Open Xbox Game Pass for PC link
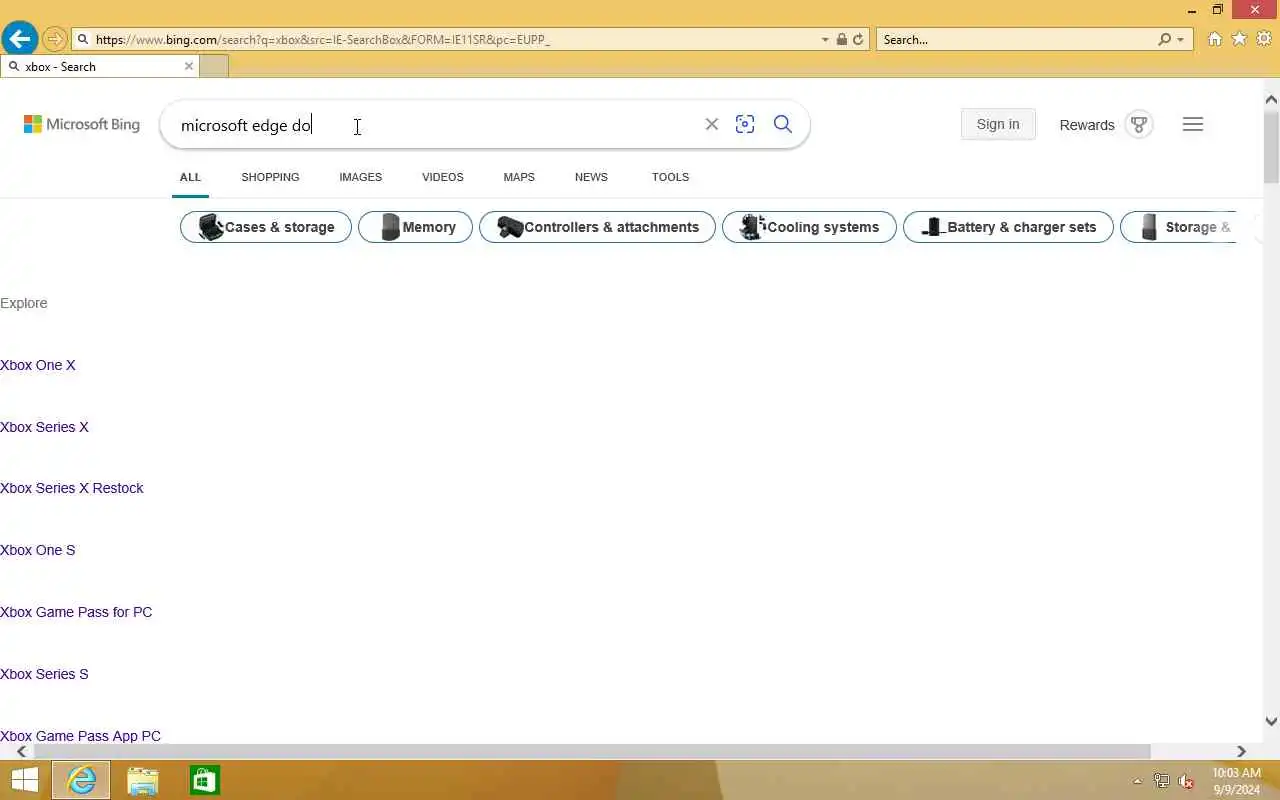 (76, 612)
